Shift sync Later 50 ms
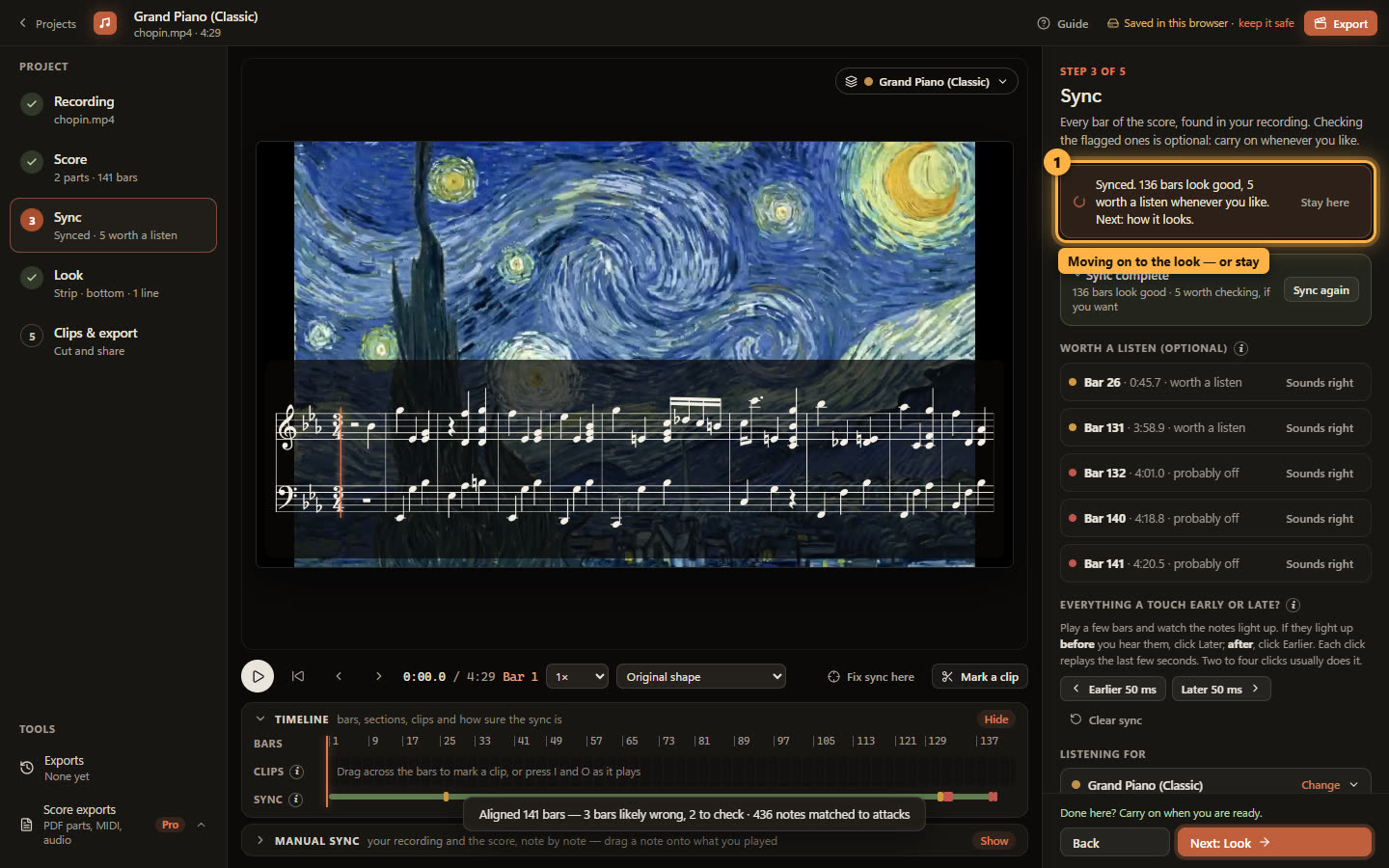Image resolution: width=1389 pixels, height=868 pixels. (1220, 689)
